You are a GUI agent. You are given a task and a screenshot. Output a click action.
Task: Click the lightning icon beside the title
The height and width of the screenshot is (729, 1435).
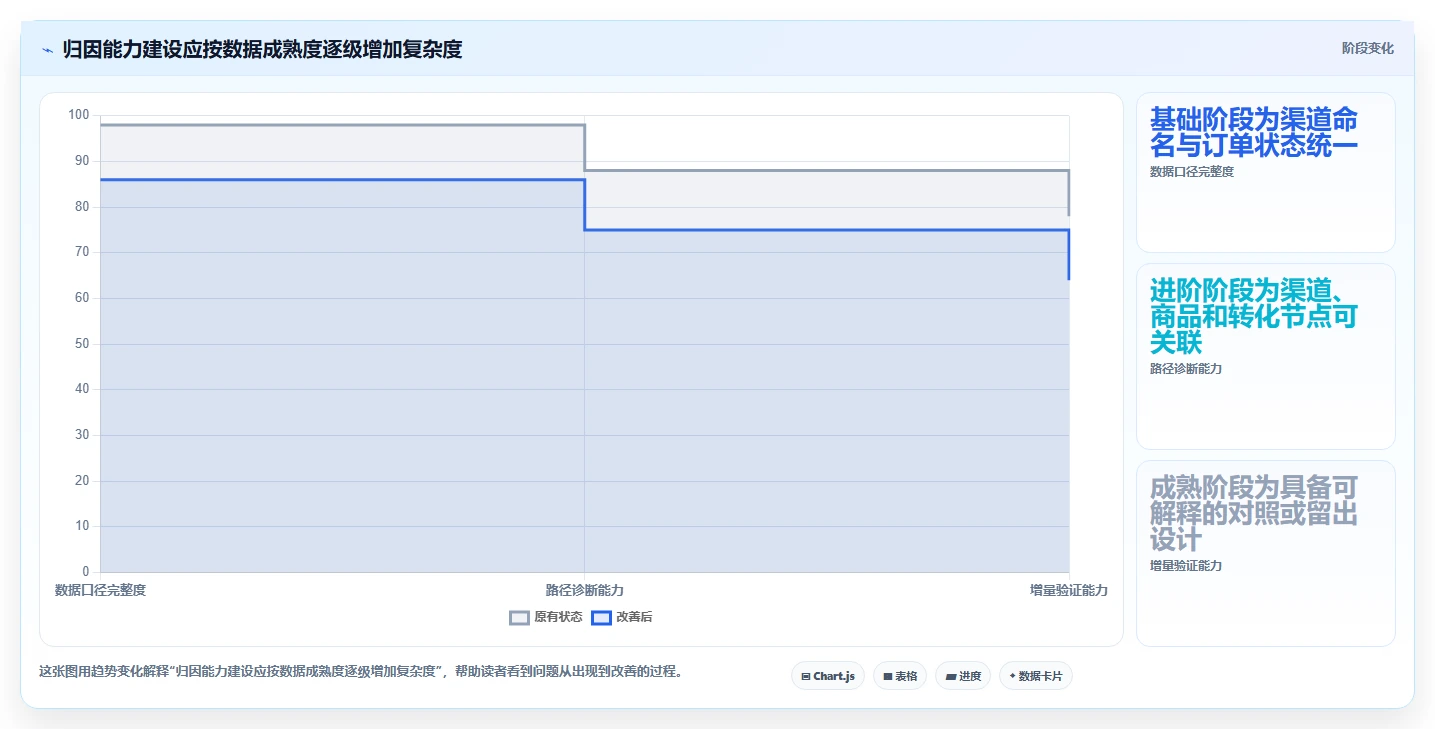point(48,50)
